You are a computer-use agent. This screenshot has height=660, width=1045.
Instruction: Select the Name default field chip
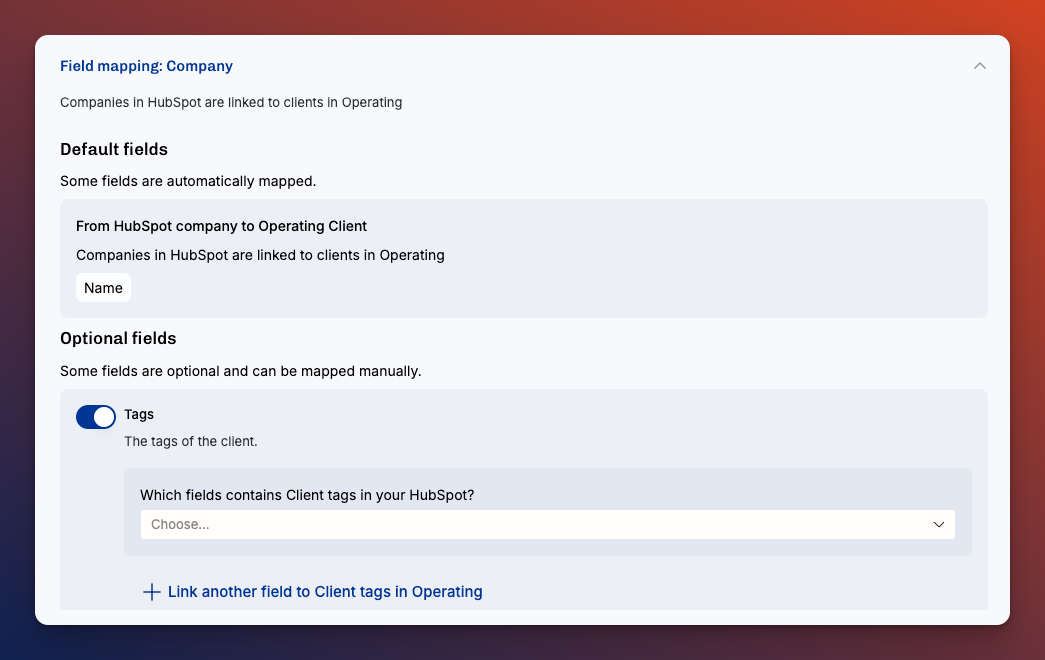click(103, 288)
